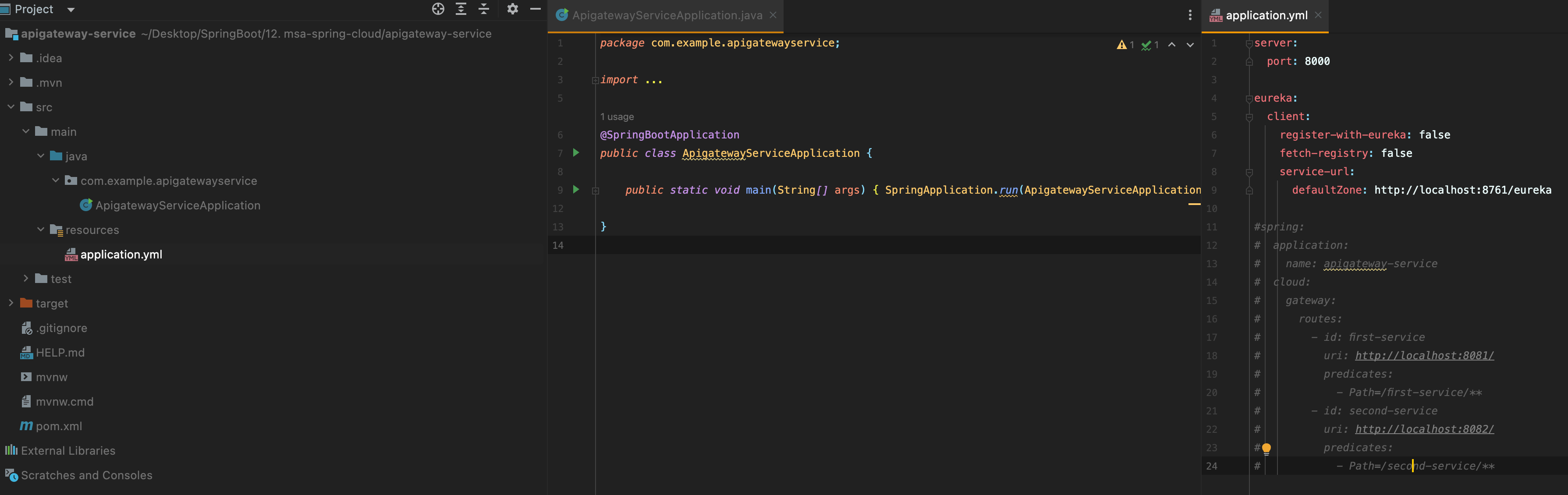1568x495 pixels.
Task: Click the yellow intention lightbulb icon
Action: [1266, 449]
